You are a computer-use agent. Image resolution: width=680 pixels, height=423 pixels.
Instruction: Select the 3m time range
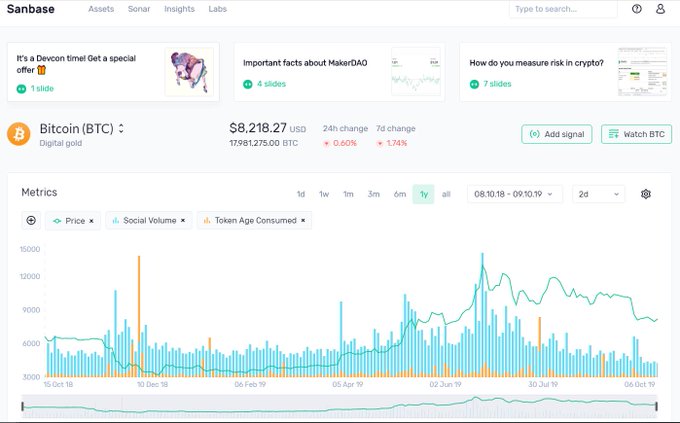pyautogui.click(x=374, y=194)
